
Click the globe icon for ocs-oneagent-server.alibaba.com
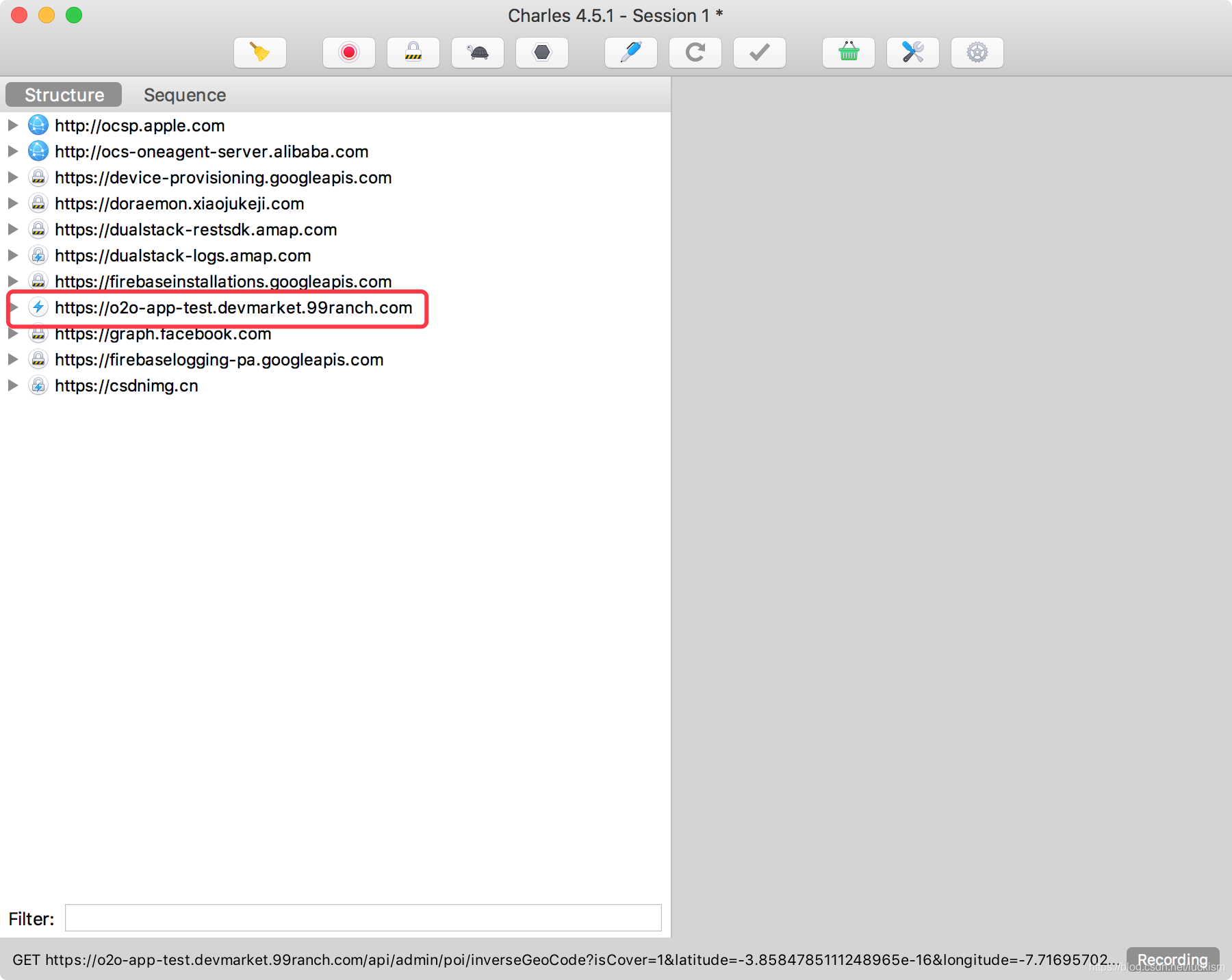click(38, 151)
